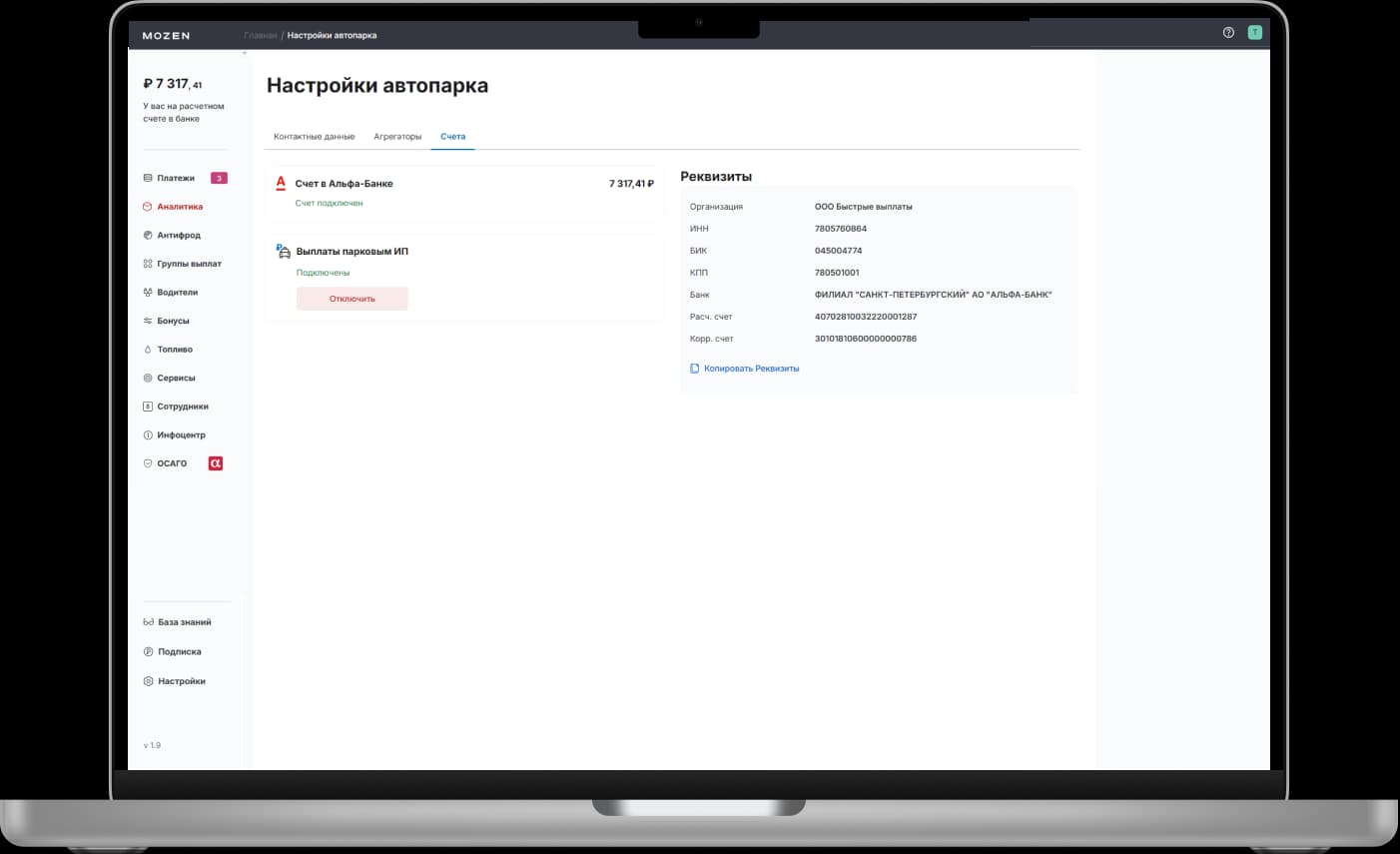1400x854 pixels.
Task: Click the ОСАГО shield icon
Action: 148,463
